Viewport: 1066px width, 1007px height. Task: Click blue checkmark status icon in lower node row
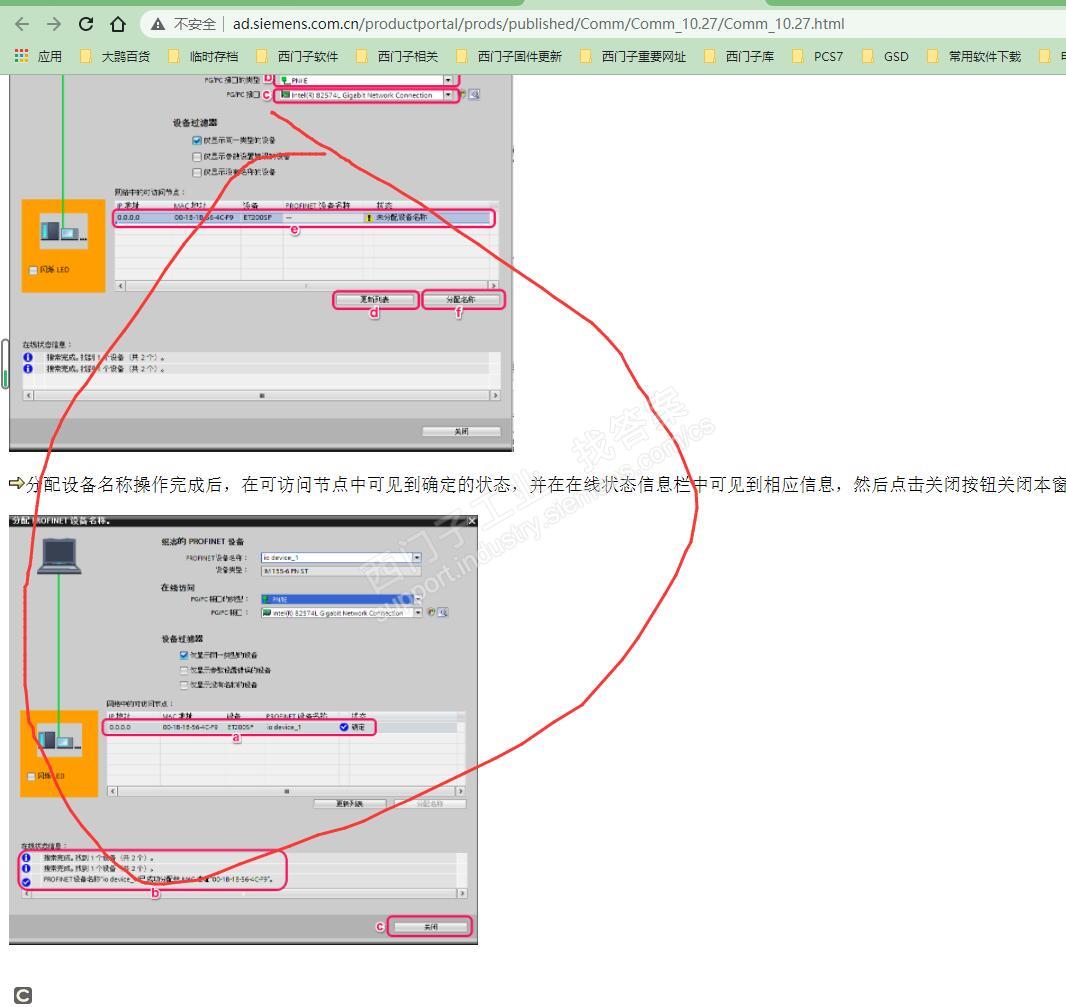[x=344, y=728]
